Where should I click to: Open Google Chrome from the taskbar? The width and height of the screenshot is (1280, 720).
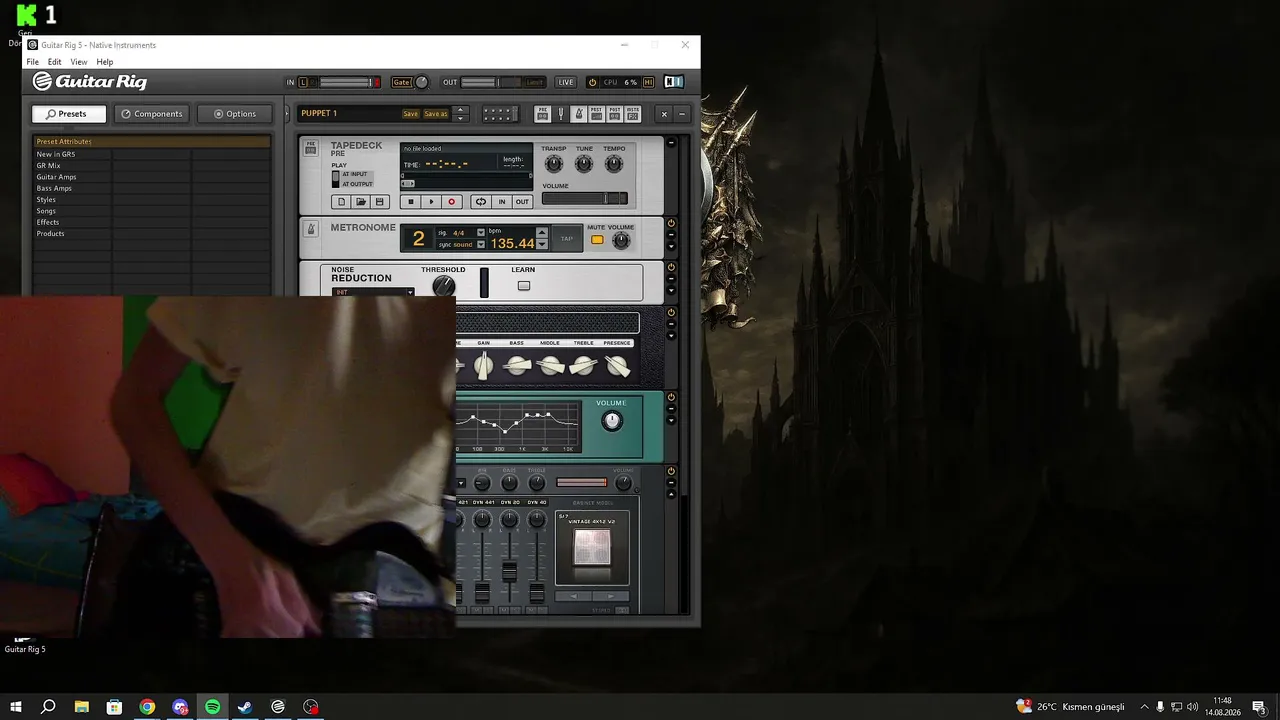click(147, 707)
